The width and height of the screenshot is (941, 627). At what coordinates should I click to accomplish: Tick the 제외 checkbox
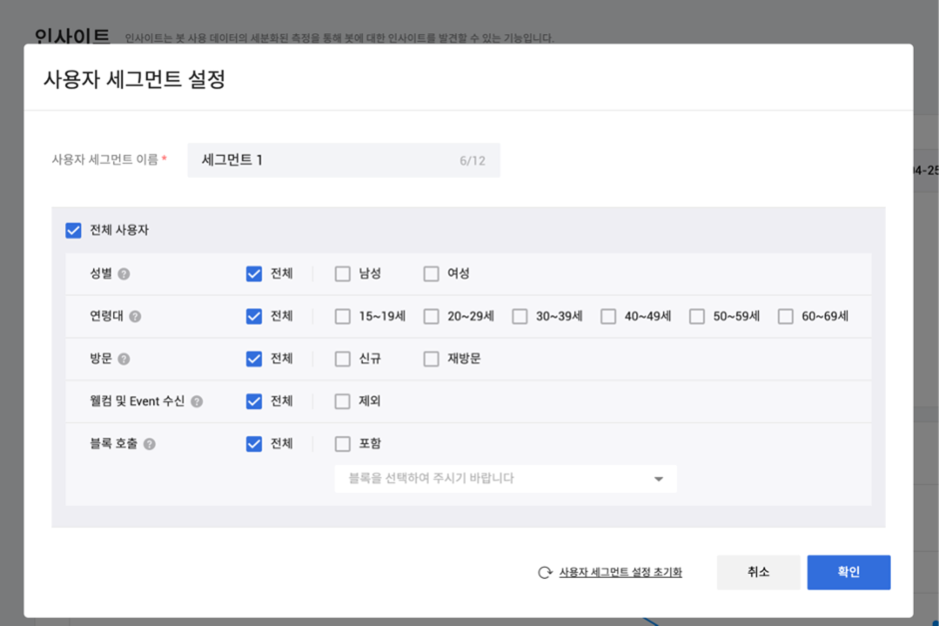pyautogui.click(x=343, y=401)
